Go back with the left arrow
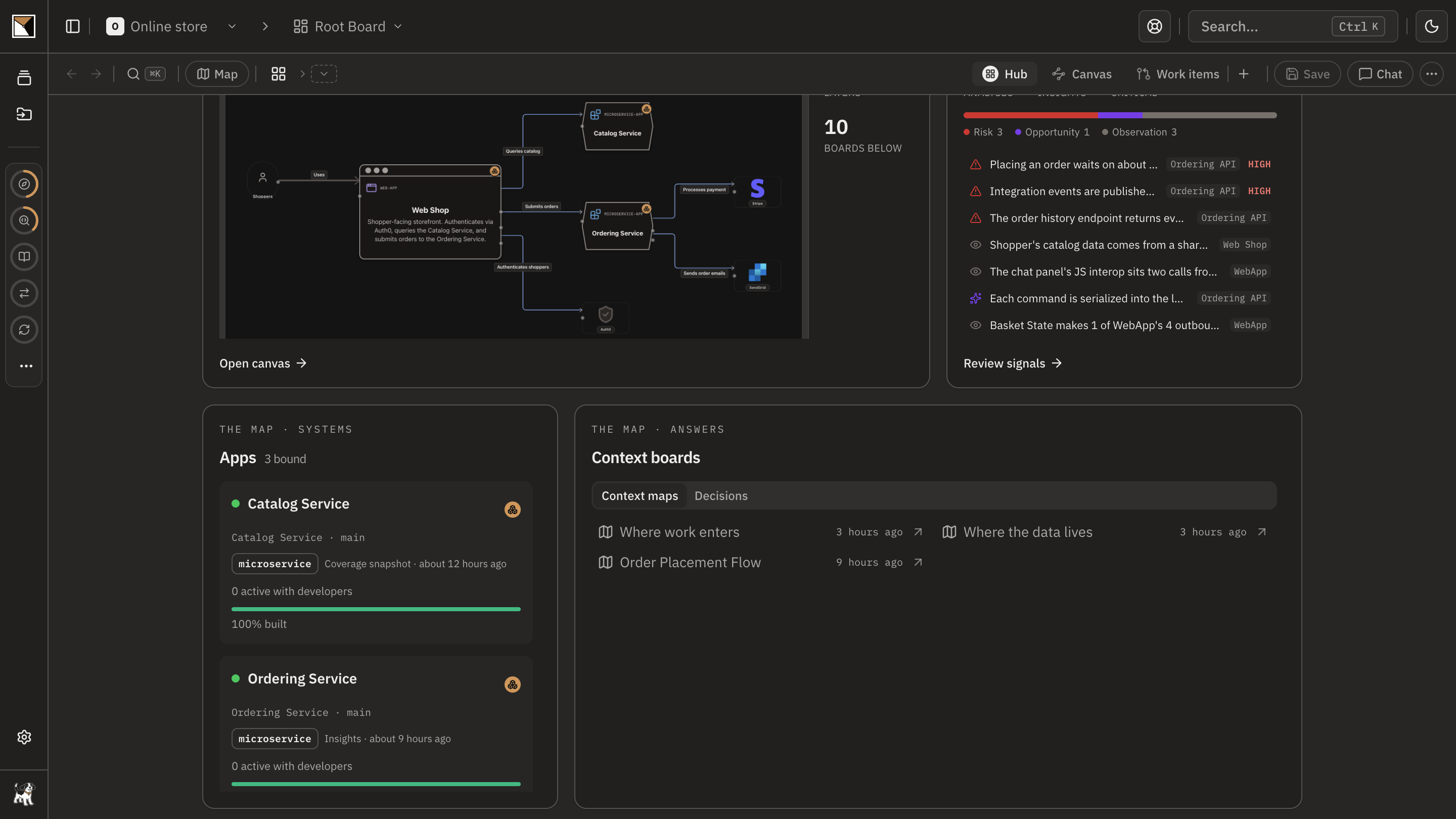Viewport: 1456px width, 819px height. tap(71, 74)
